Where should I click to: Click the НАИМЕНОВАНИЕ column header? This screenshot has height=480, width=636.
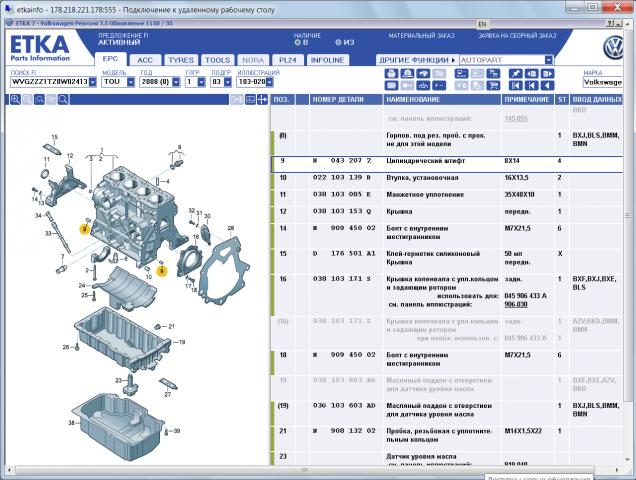tap(442, 99)
